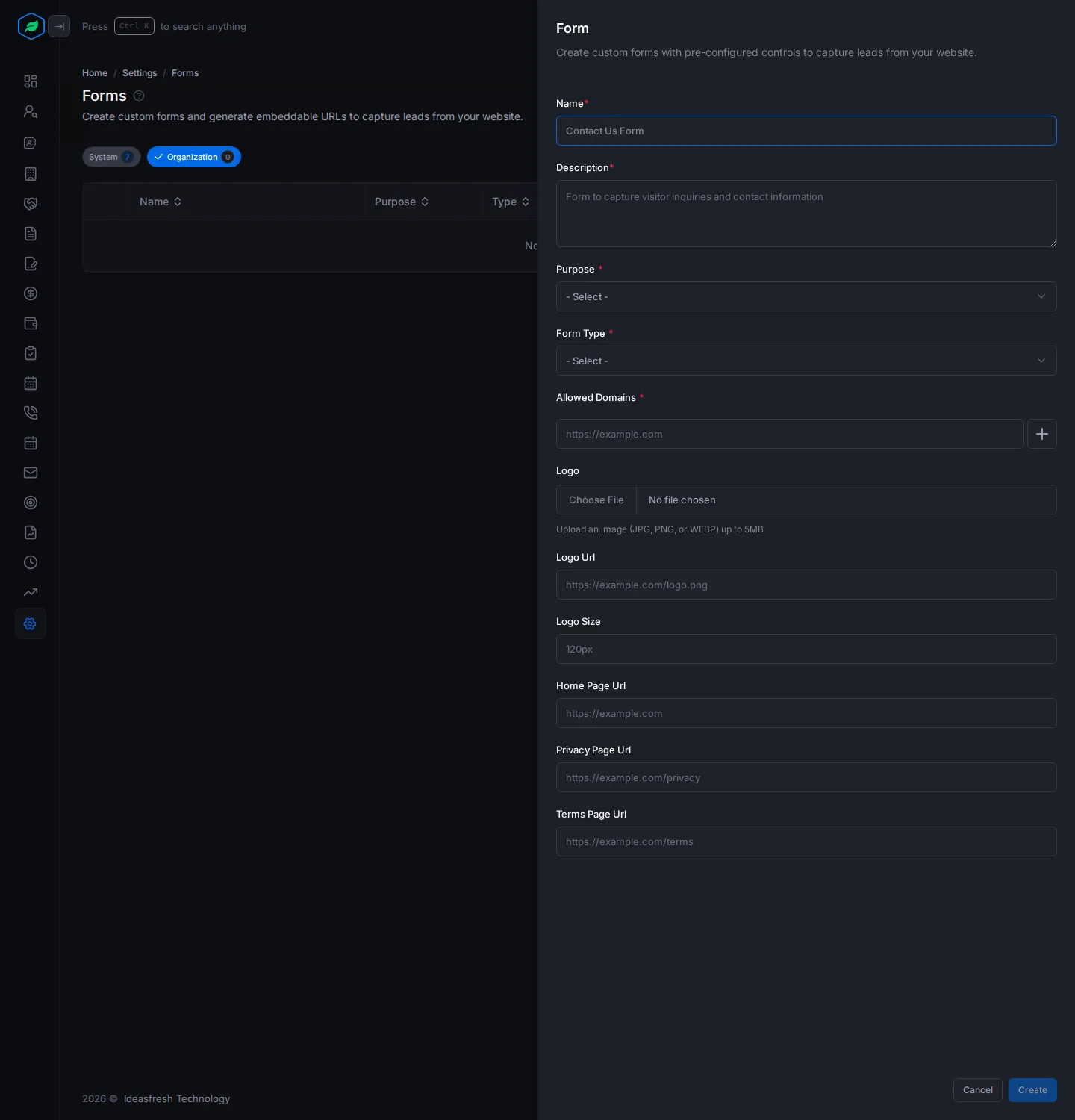Screen dimensions: 1075x1120
Task: Go to Settings breadcrumb
Action: point(140,73)
